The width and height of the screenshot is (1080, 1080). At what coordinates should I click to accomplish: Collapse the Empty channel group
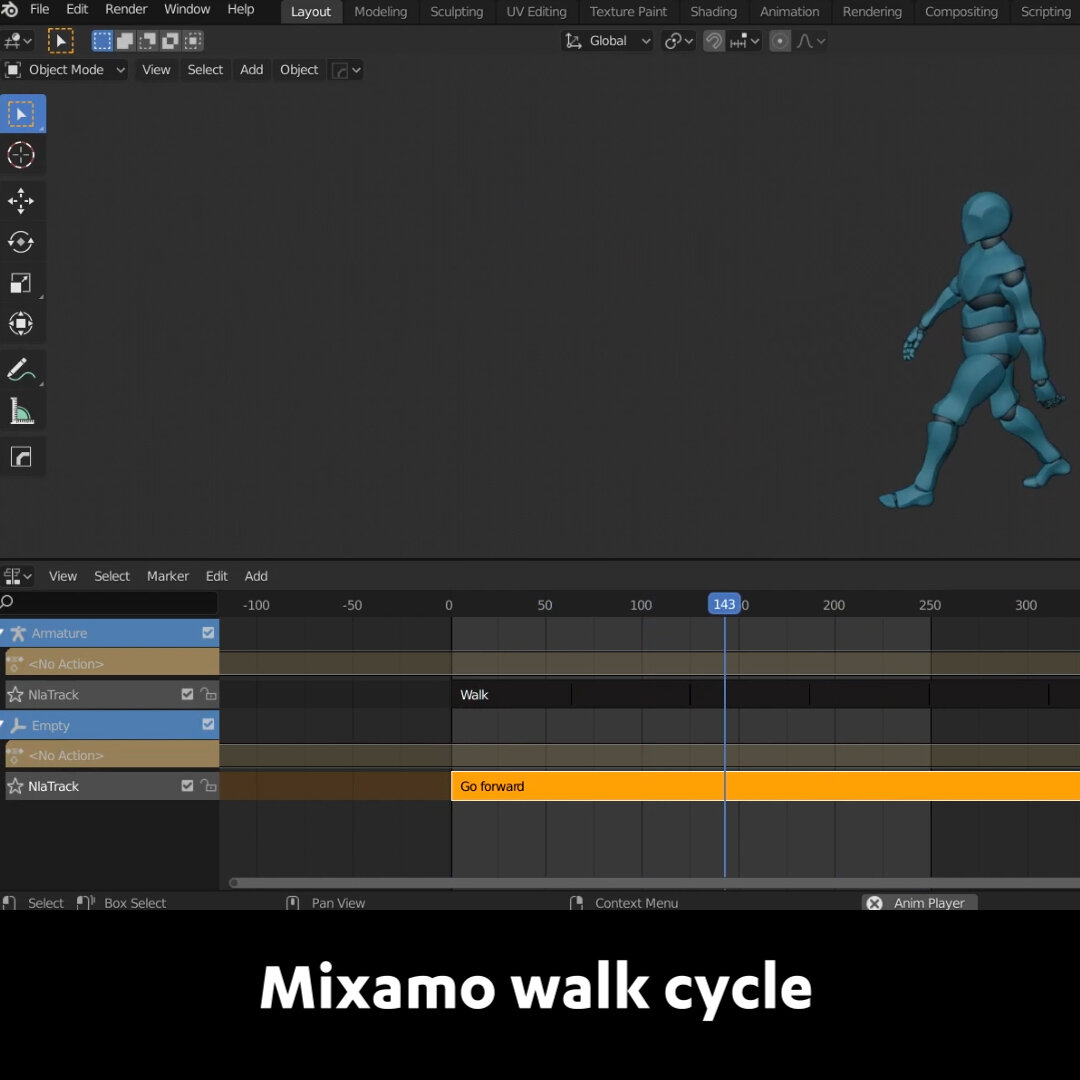click(3, 724)
